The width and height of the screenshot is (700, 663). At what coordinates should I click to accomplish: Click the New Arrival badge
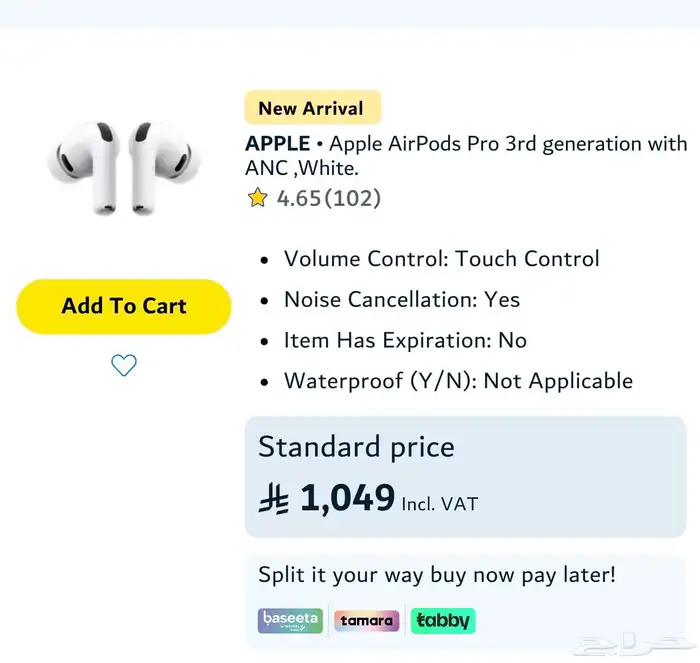click(x=311, y=108)
